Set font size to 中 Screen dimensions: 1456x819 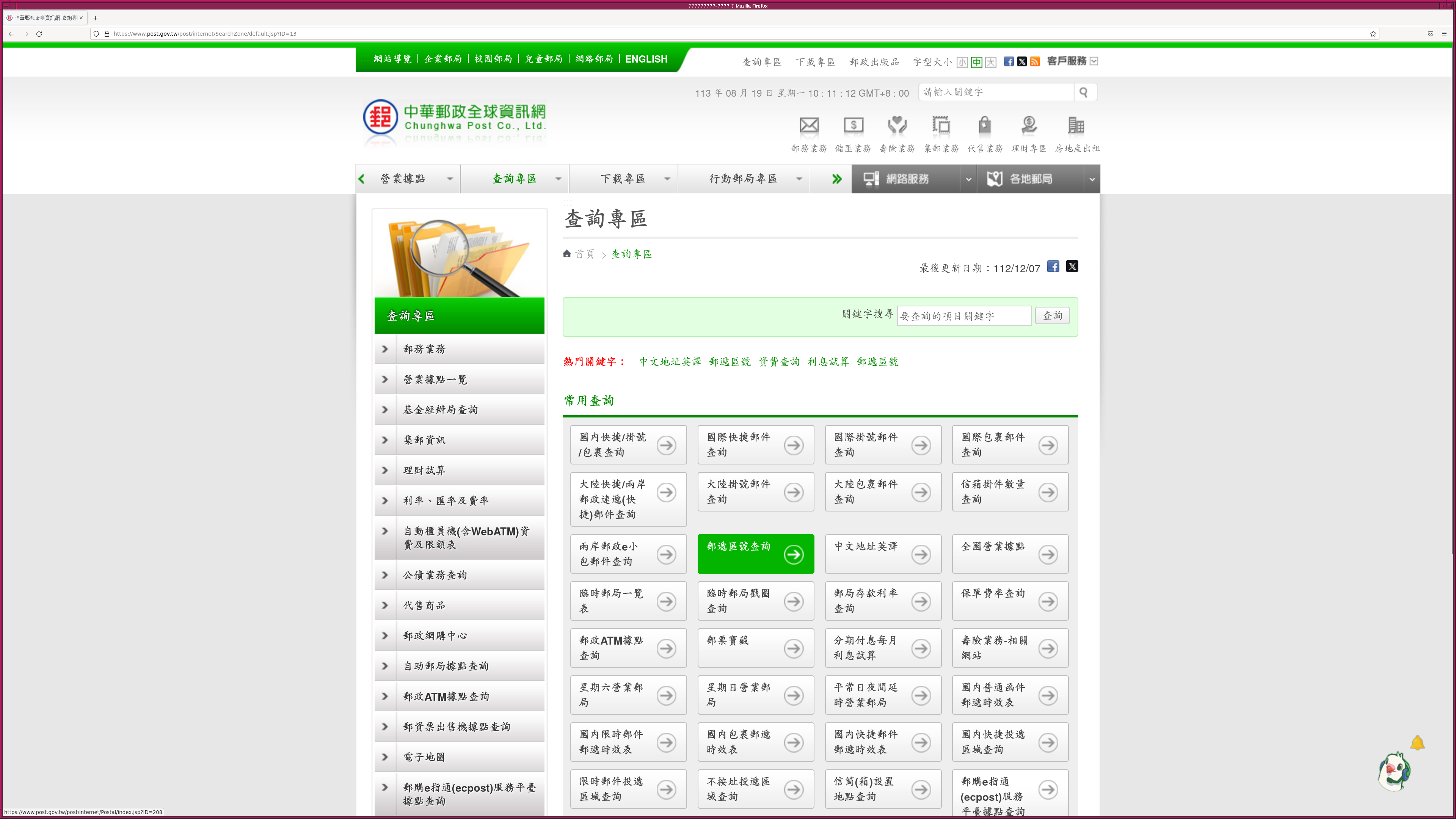977,62
